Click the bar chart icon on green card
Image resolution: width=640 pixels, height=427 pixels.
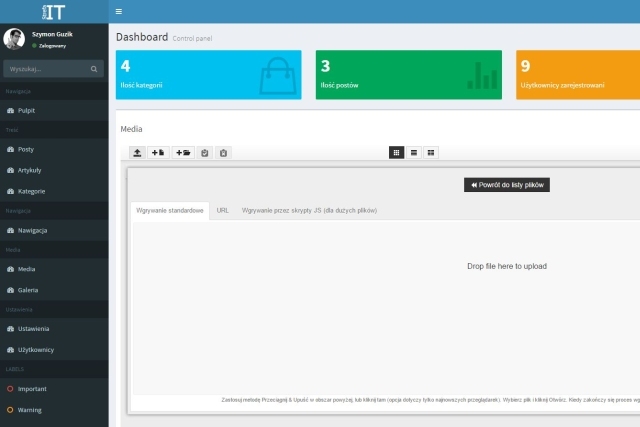482,76
